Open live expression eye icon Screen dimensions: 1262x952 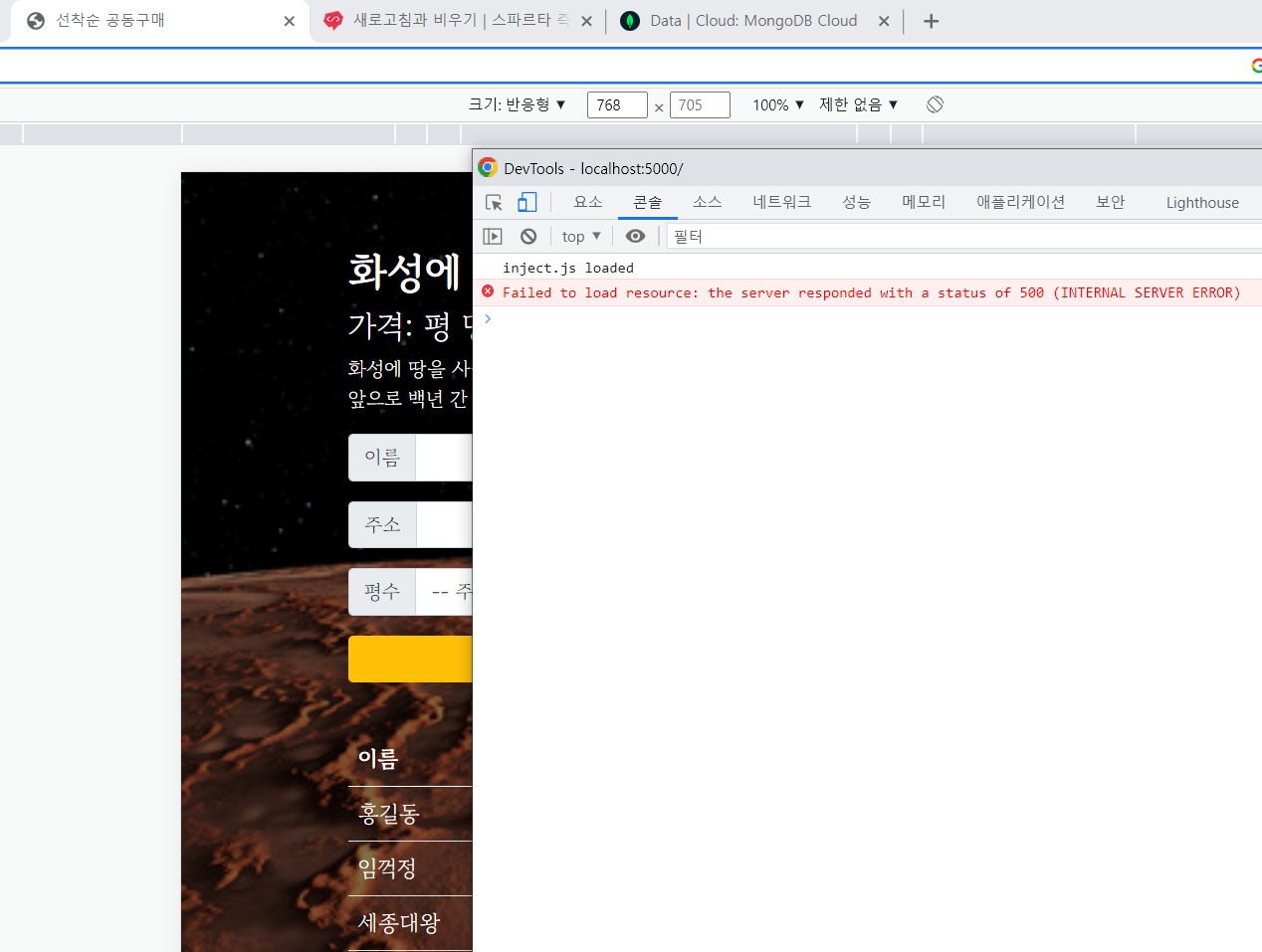pyautogui.click(x=635, y=236)
